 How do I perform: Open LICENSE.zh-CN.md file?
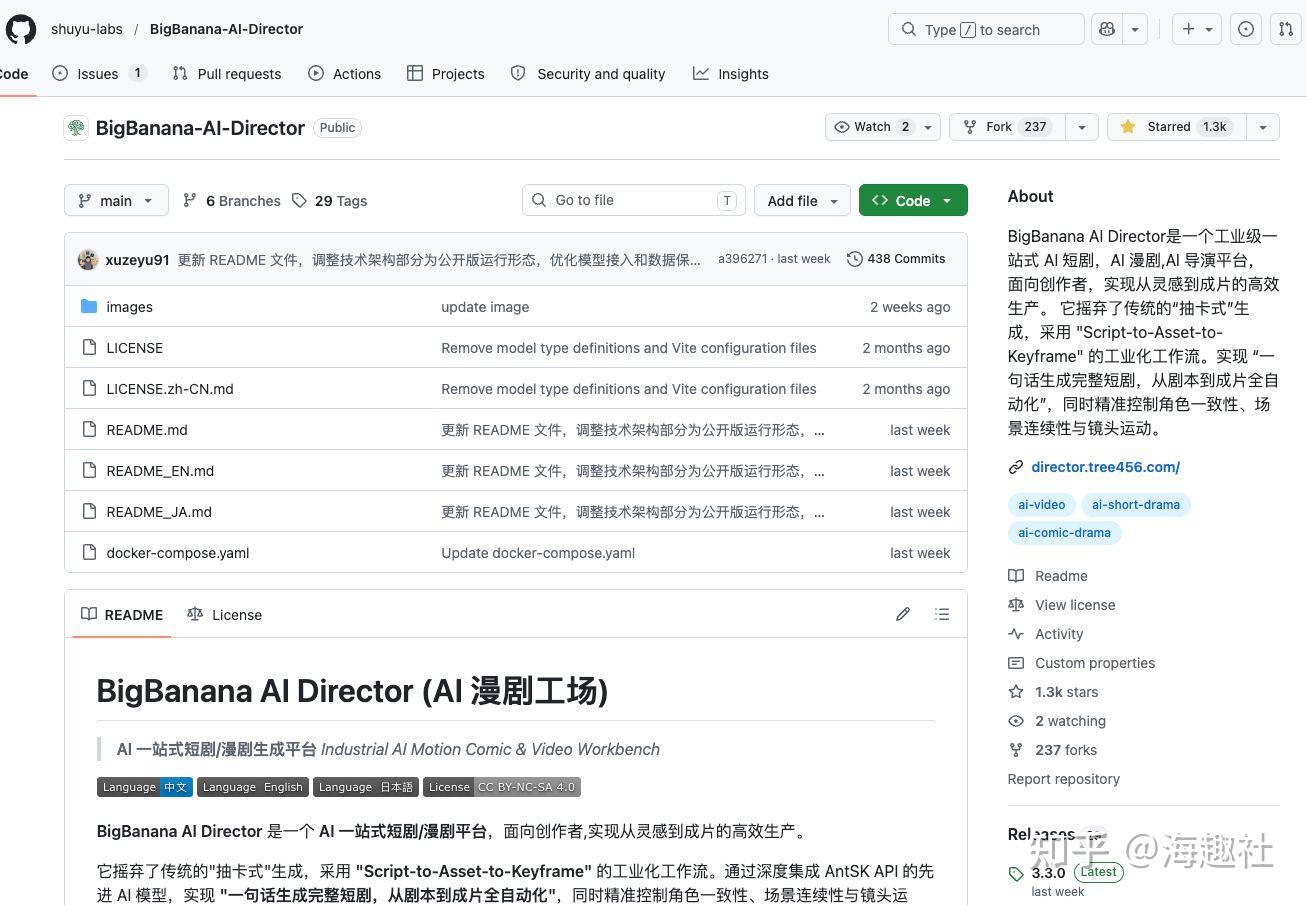170,389
